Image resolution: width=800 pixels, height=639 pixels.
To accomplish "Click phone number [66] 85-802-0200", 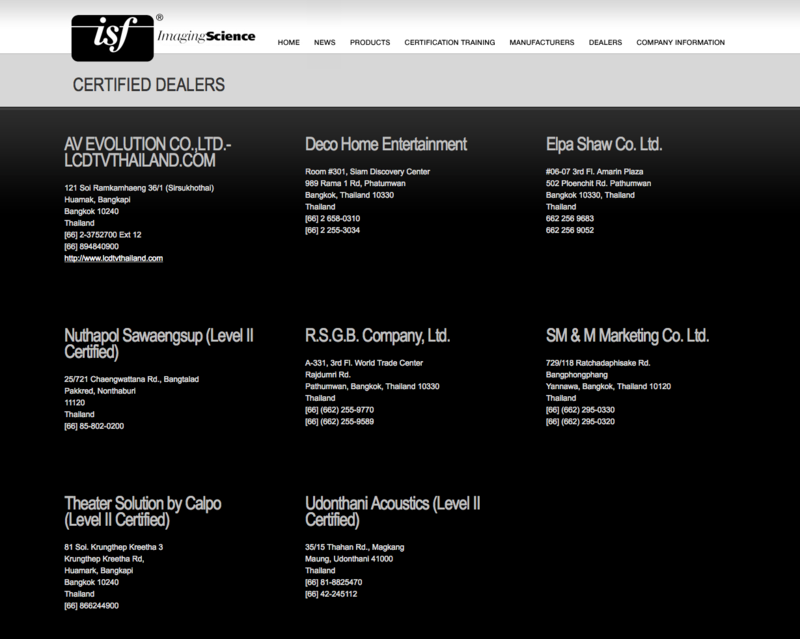I will click(94, 426).
